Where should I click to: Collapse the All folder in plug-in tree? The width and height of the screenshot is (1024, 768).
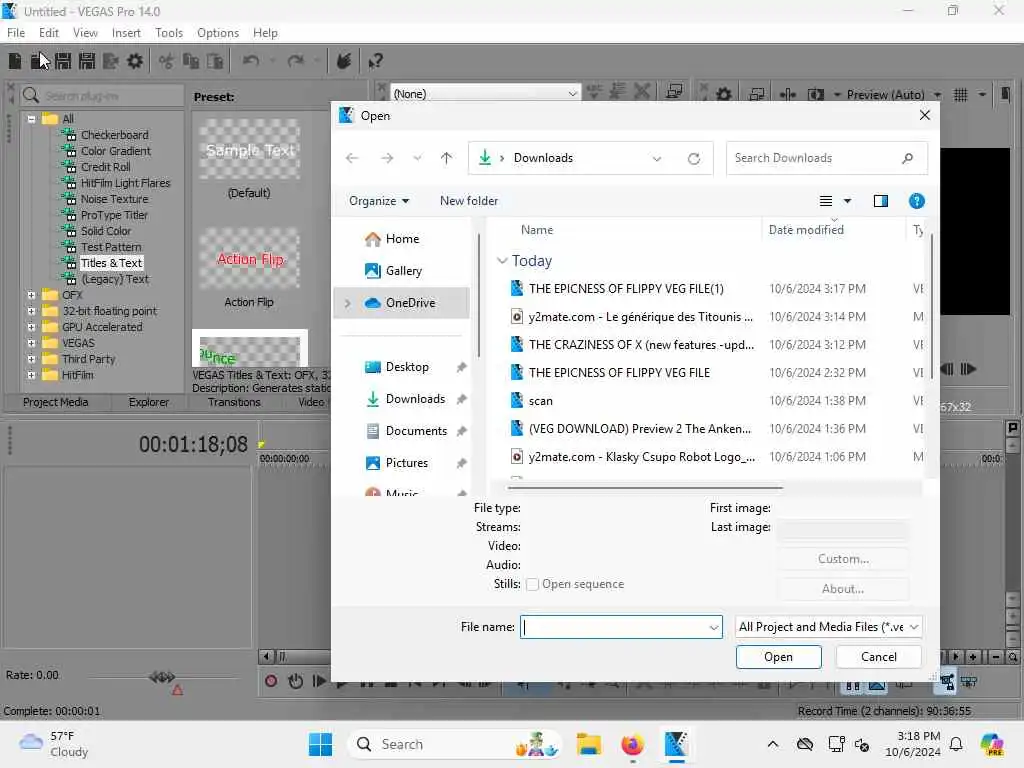(x=31, y=119)
